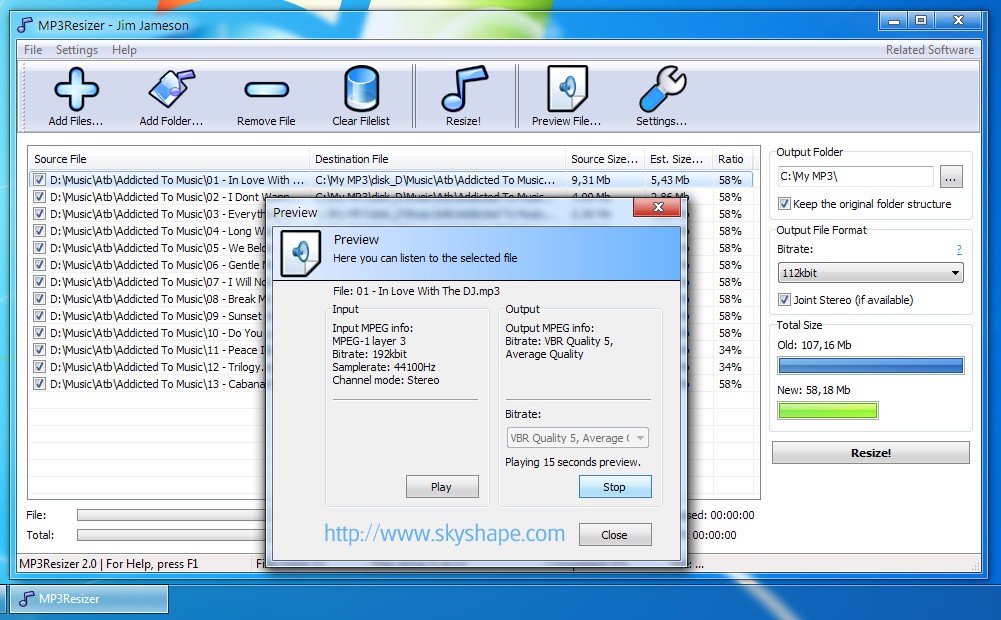Uncheck the 01 - In Love With file checkbox
Image resolution: width=1001 pixels, height=620 pixels.
pyautogui.click(x=39, y=180)
